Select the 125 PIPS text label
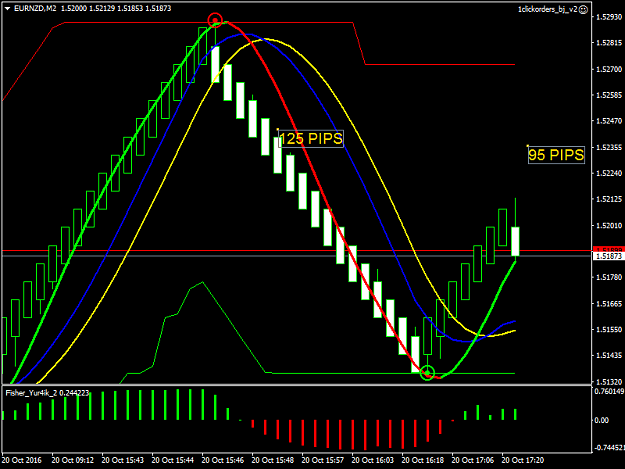 pos(311,139)
